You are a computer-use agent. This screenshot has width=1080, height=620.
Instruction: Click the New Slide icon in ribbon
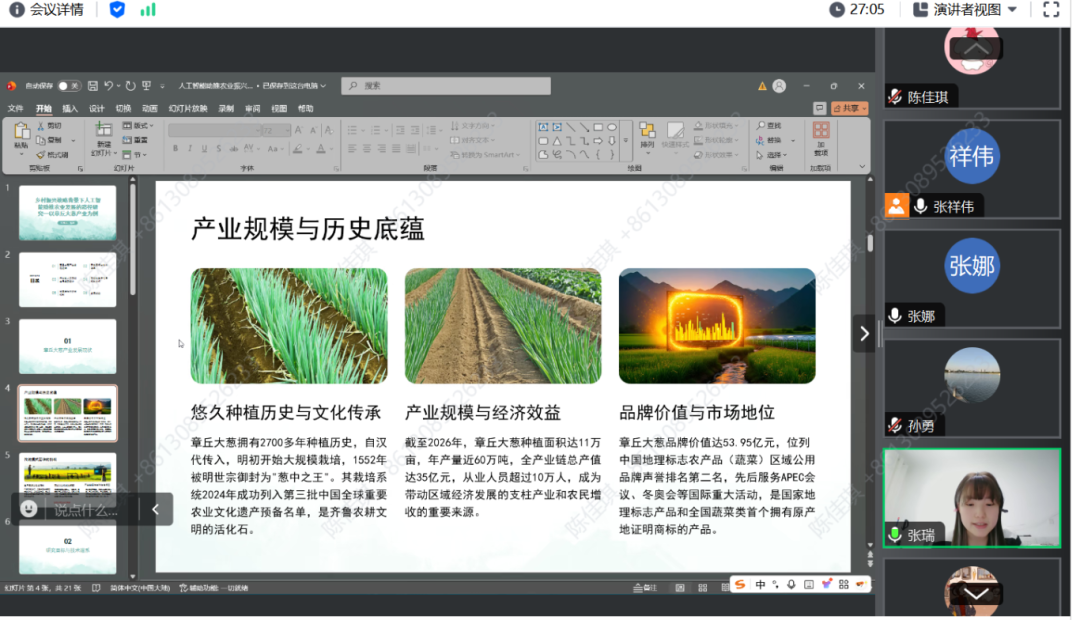(104, 134)
